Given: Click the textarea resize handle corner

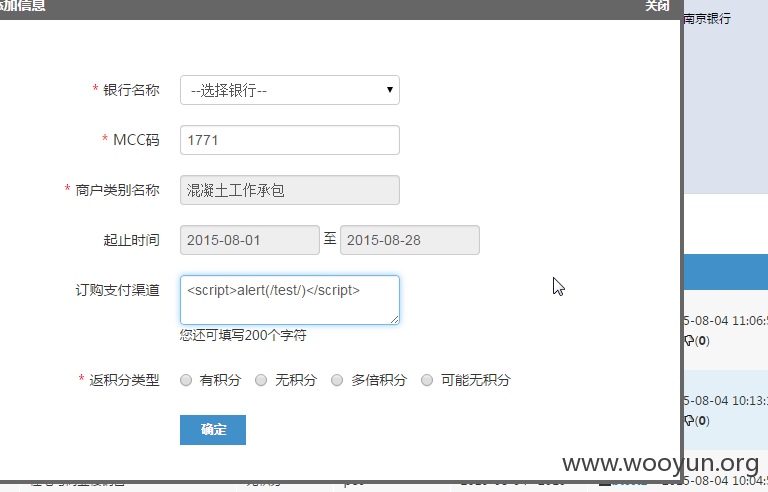Looking at the screenshot, I should click(x=395, y=320).
